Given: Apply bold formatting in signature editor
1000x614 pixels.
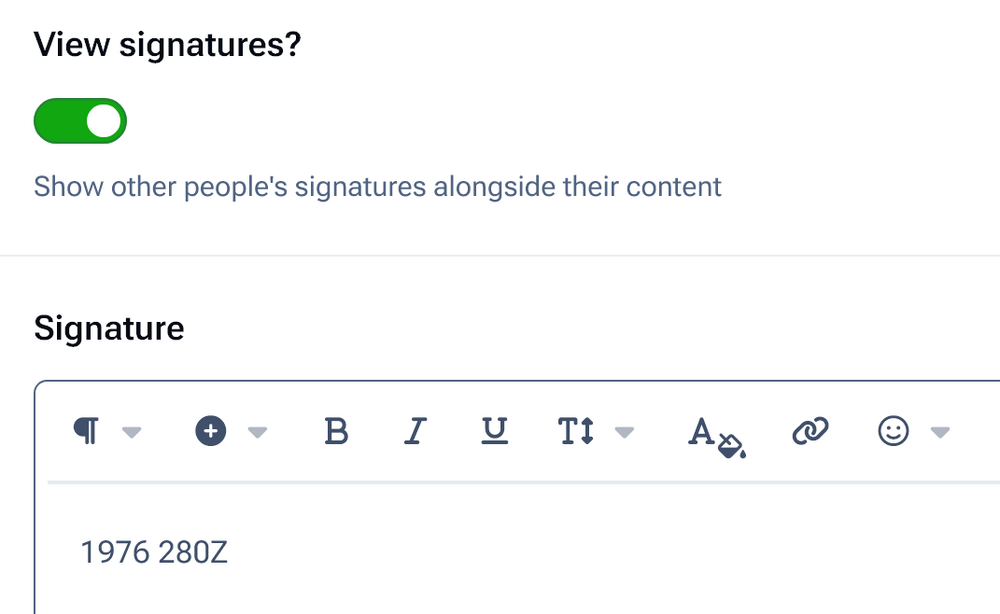Looking at the screenshot, I should (337, 431).
